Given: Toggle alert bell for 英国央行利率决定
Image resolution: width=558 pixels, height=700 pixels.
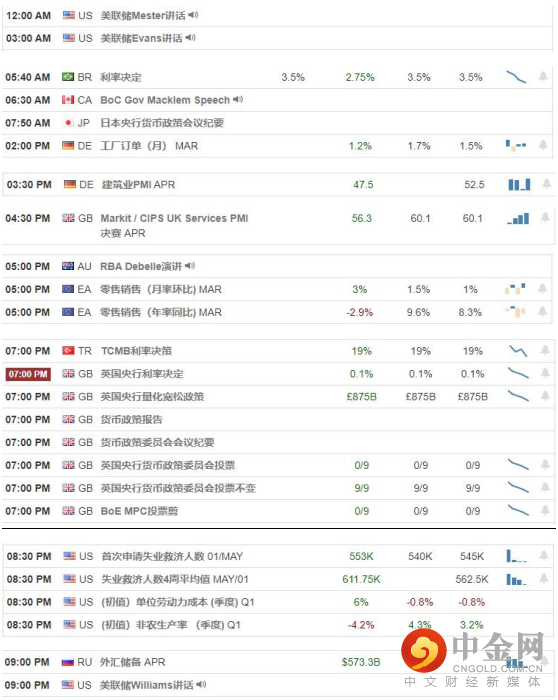Looking at the screenshot, I should tap(545, 373).
